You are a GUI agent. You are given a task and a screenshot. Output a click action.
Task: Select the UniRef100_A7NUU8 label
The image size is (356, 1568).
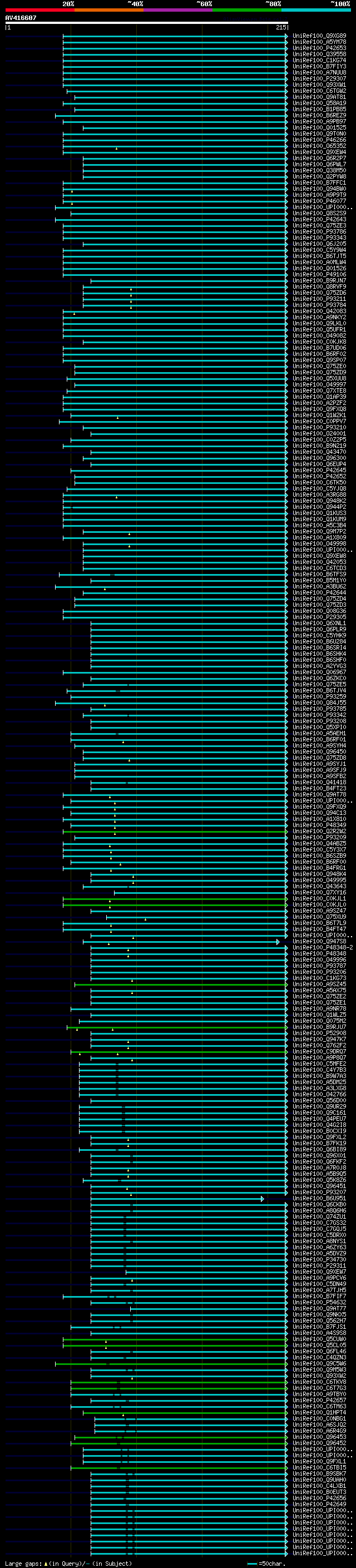[319, 72]
